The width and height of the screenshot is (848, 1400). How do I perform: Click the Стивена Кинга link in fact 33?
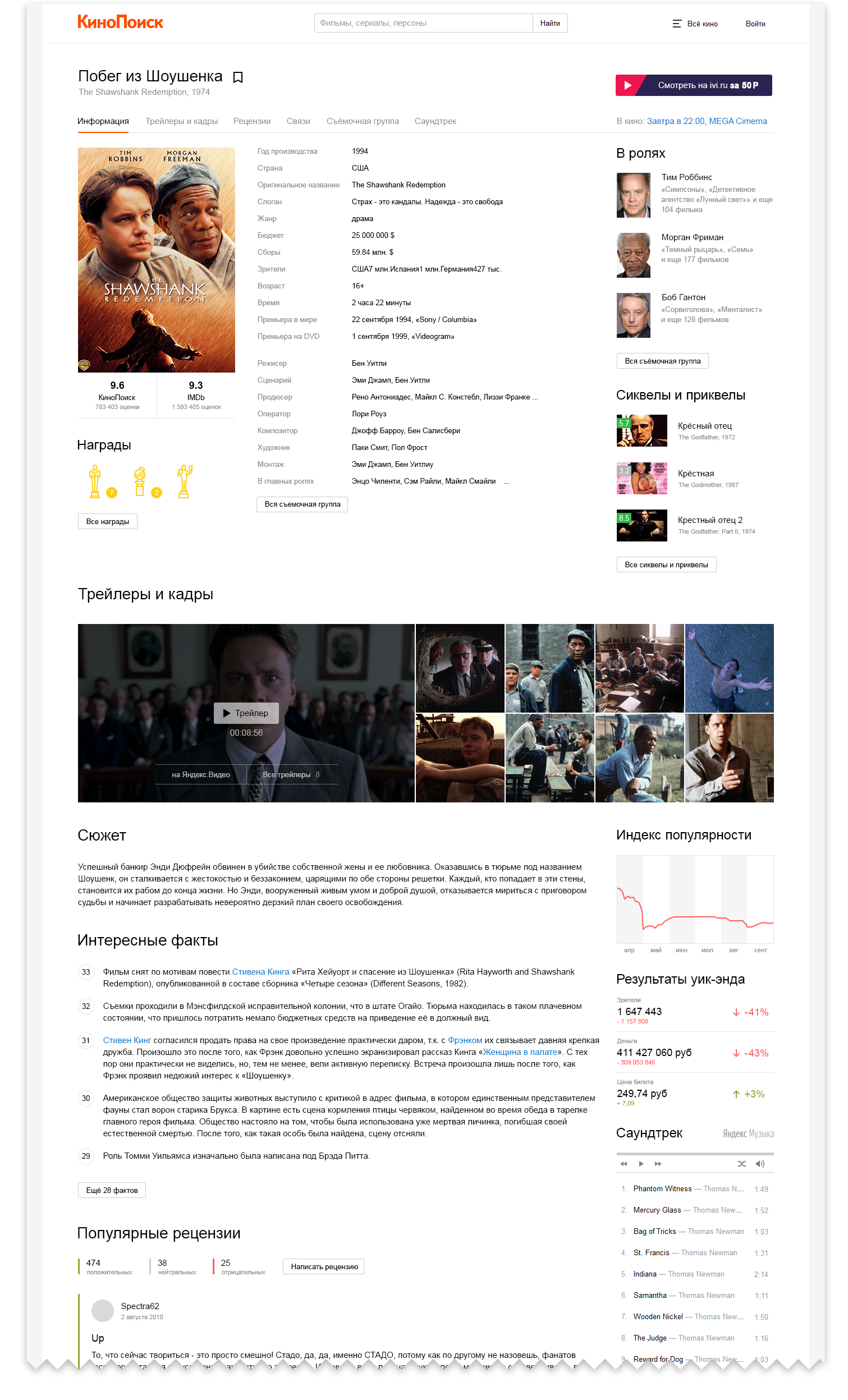[x=261, y=972]
